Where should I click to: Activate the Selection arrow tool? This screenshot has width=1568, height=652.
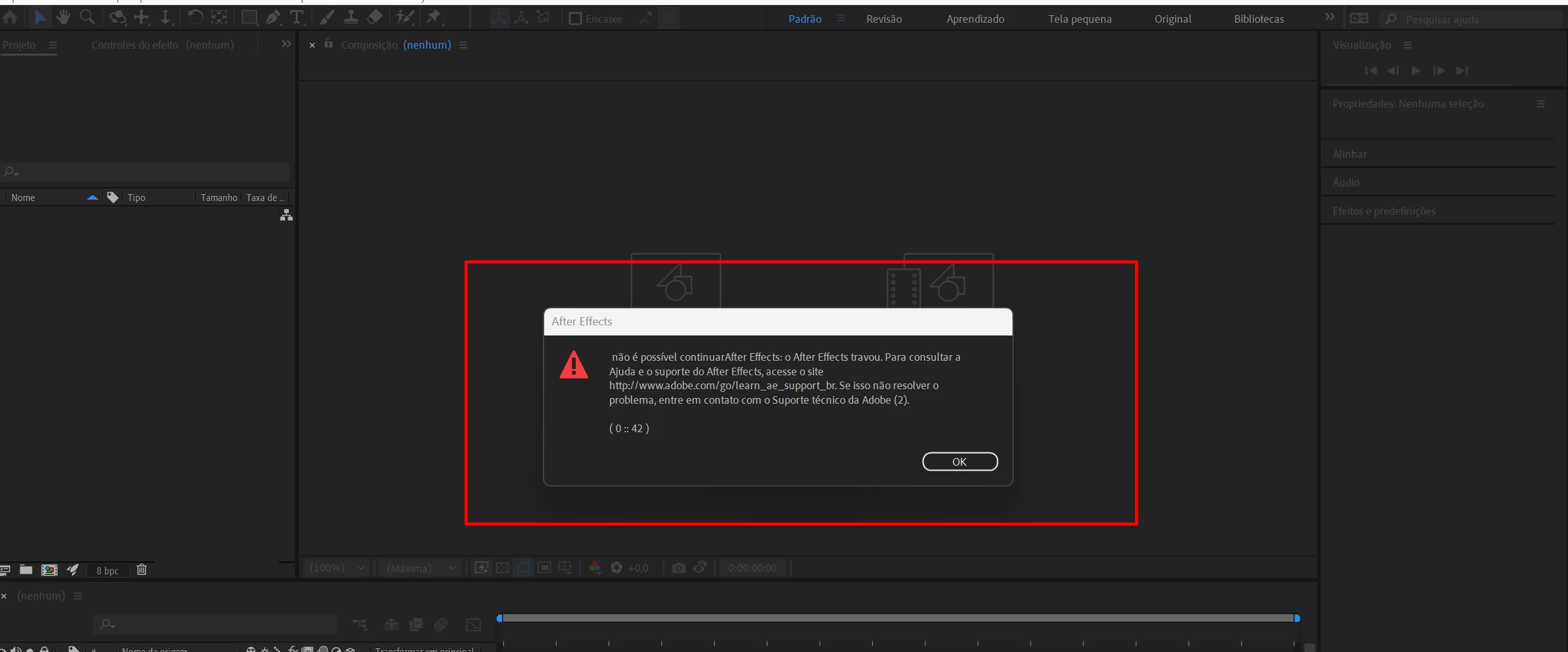40,18
